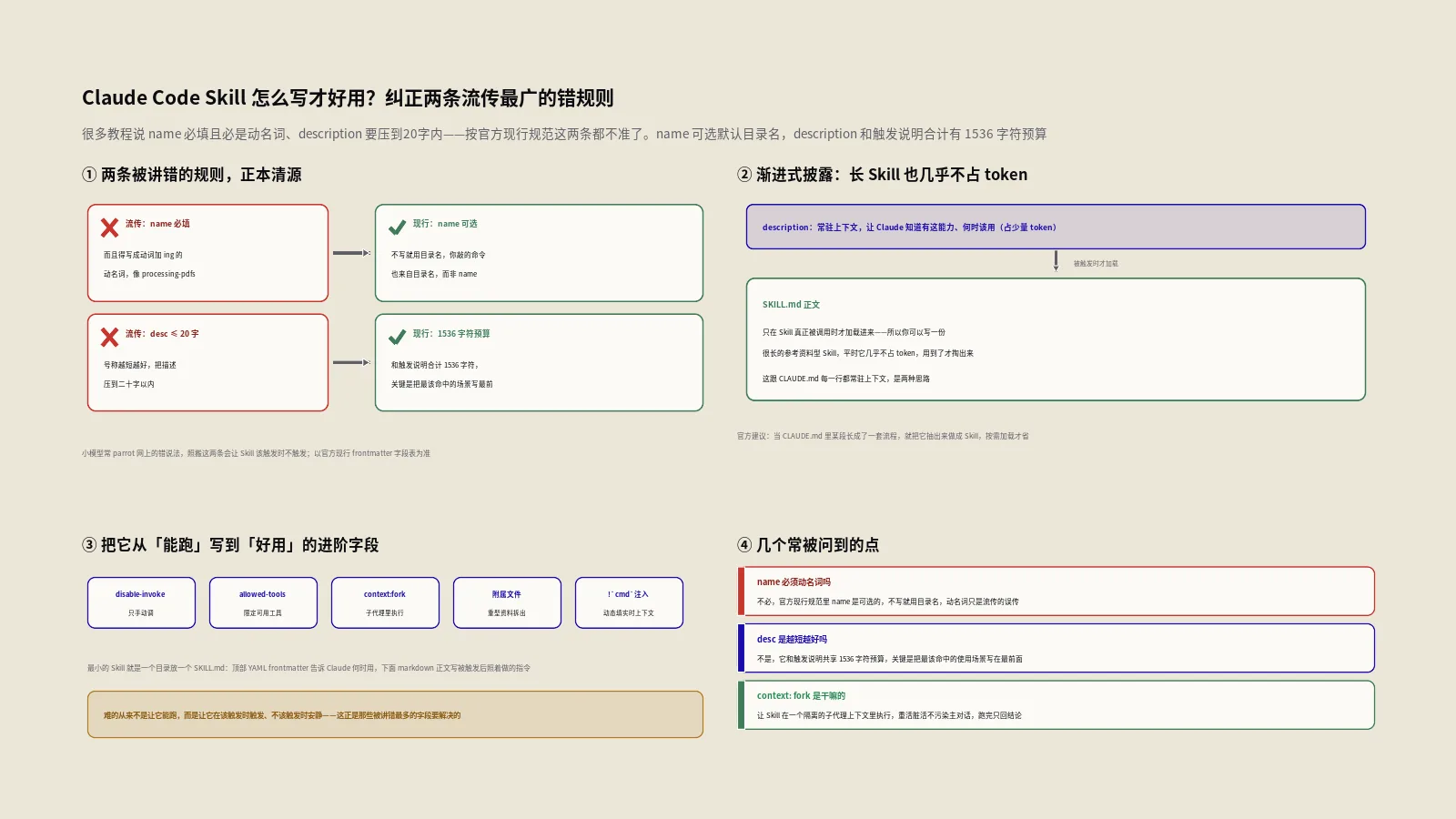Click the SKILL.md 正文 heading
Viewport: 1456px width, 819px height.
pos(791,305)
